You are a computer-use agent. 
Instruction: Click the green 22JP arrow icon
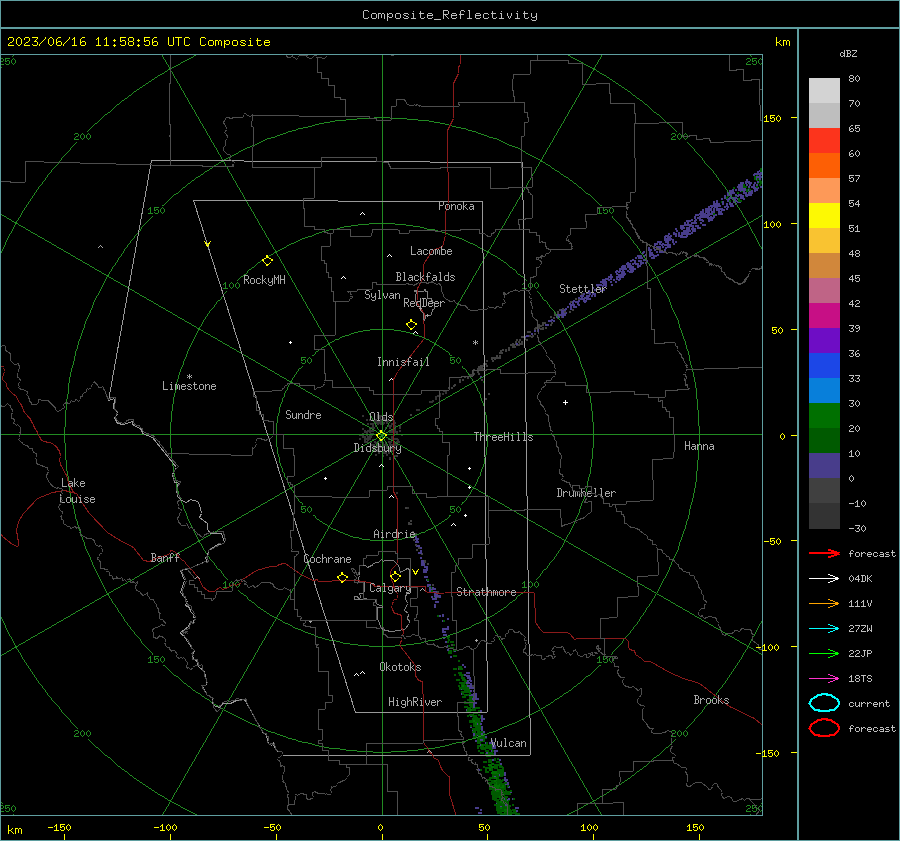click(x=824, y=653)
